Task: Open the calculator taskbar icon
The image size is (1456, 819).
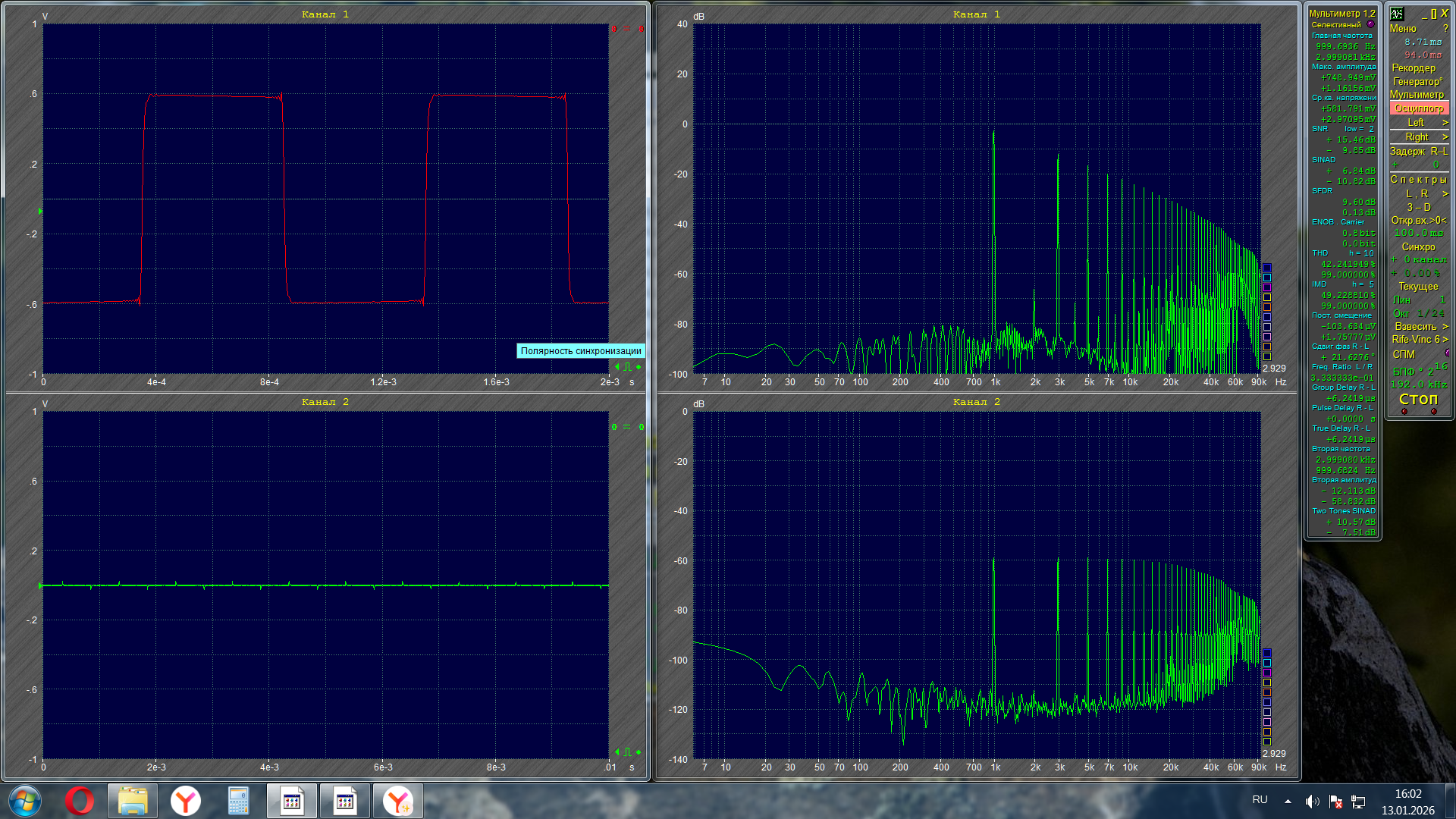Action: click(x=239, y=801)
